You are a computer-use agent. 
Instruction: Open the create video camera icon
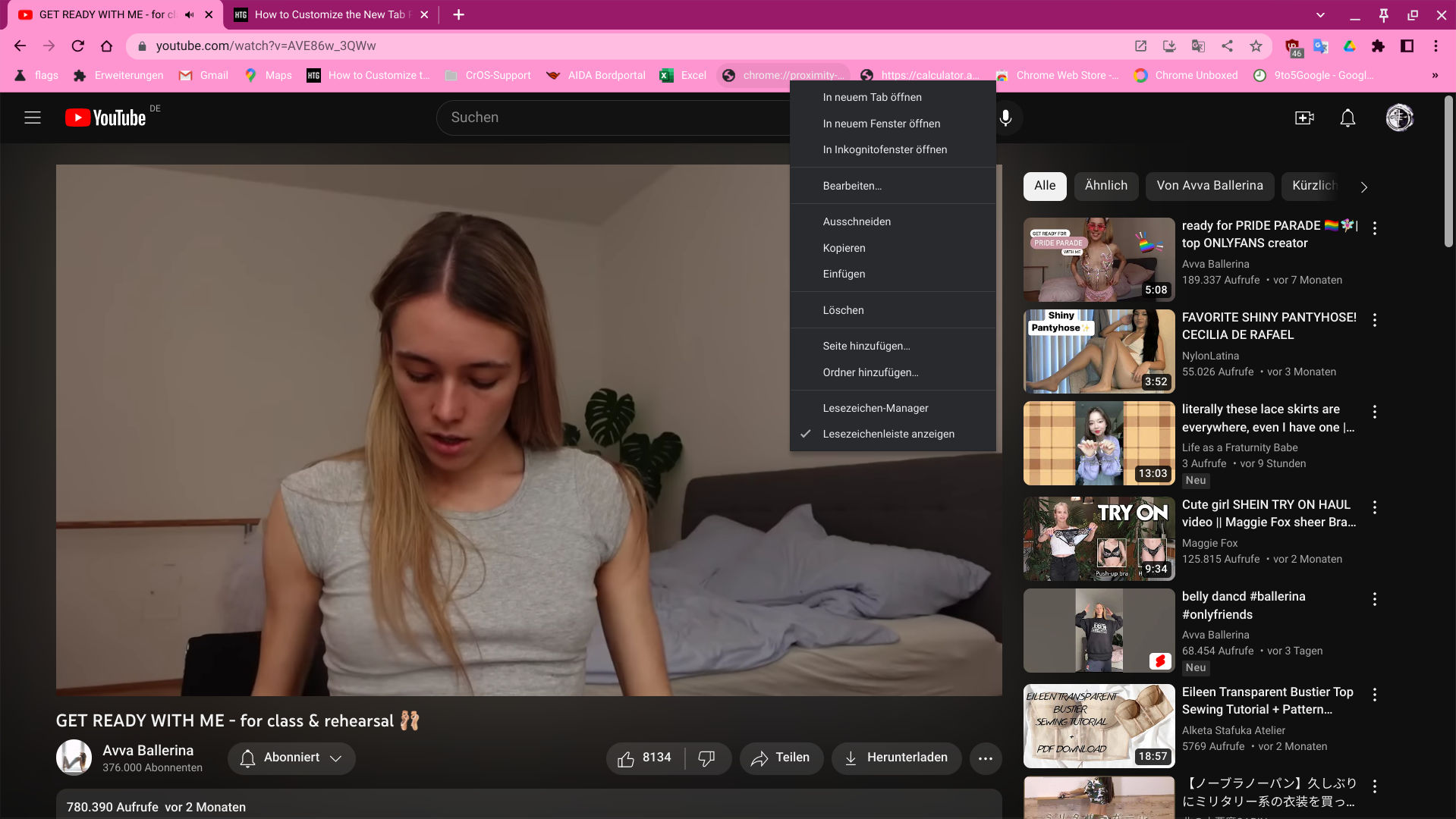[x=1304, y=118]
